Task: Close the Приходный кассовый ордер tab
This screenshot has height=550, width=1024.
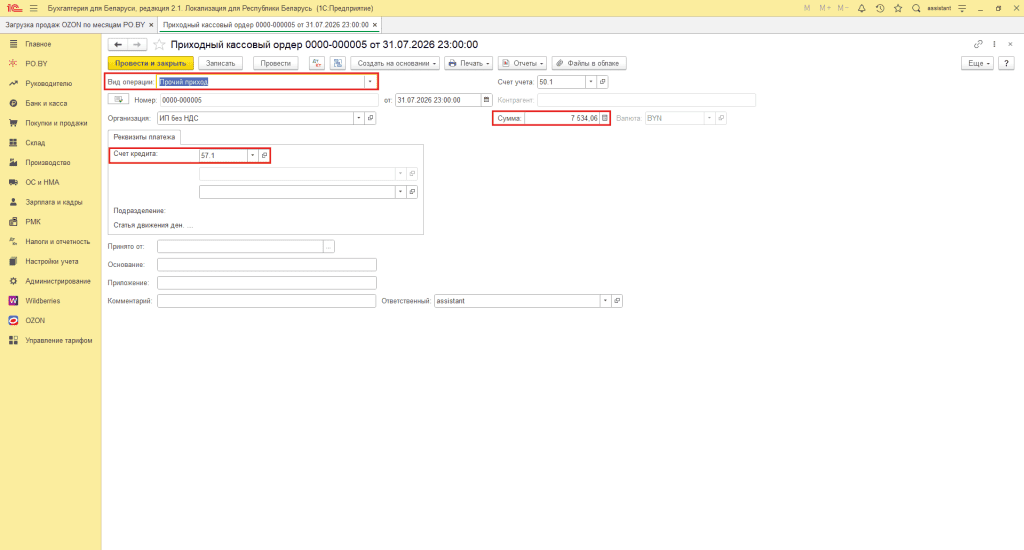Action: click(375, 25)
